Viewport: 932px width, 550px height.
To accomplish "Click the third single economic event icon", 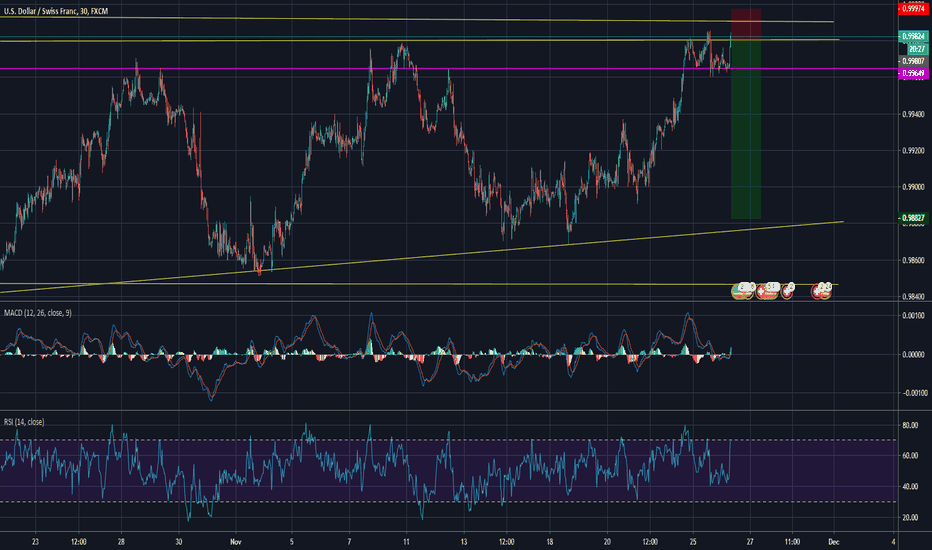I will click(788, 290).
